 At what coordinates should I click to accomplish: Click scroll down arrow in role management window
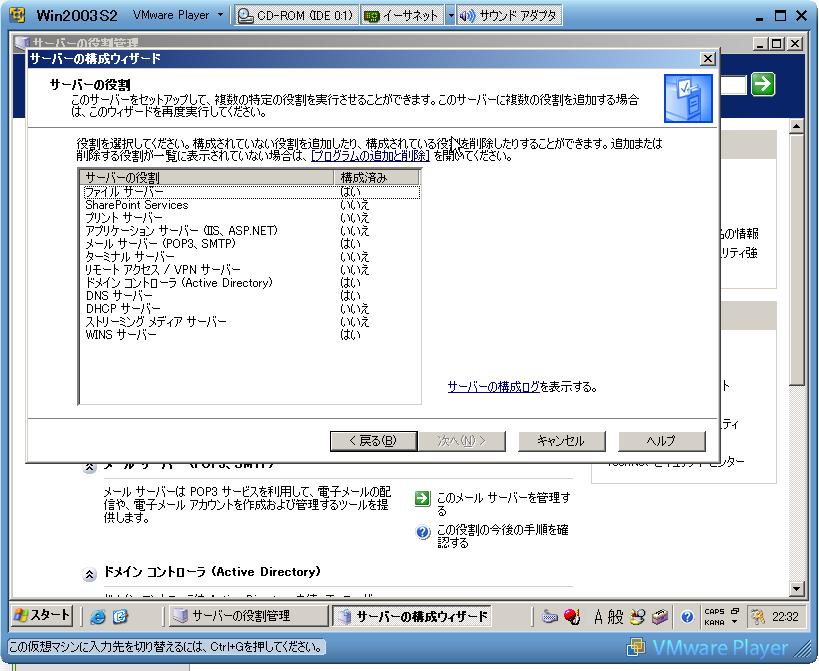[x=796, y=588]
